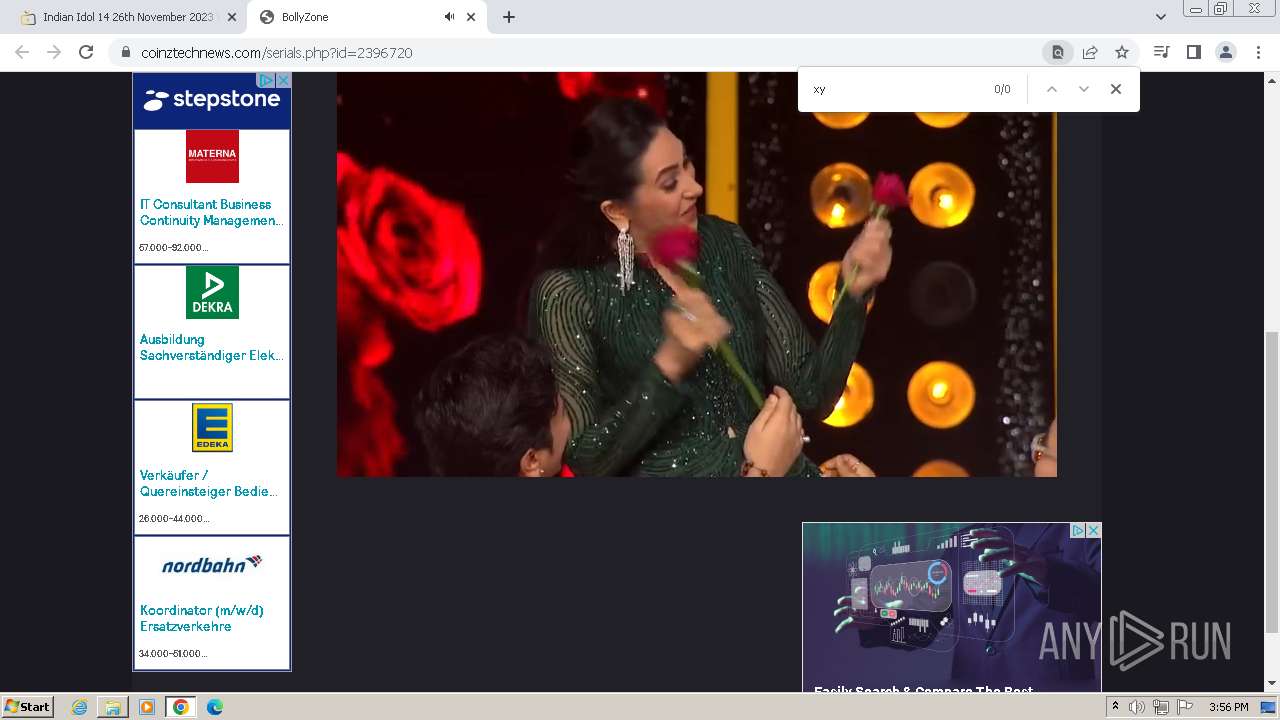Close the stepstone sidebar ad
Viewport: 1280px width, 720px height.
(x=283, y=79)
